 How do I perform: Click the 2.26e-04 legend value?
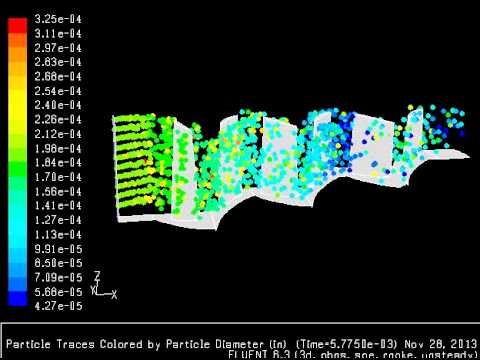(x=58, y=119)
